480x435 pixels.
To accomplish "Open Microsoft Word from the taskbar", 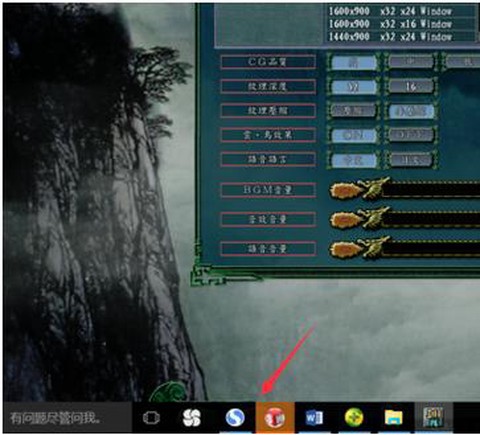I will point(314,417).
